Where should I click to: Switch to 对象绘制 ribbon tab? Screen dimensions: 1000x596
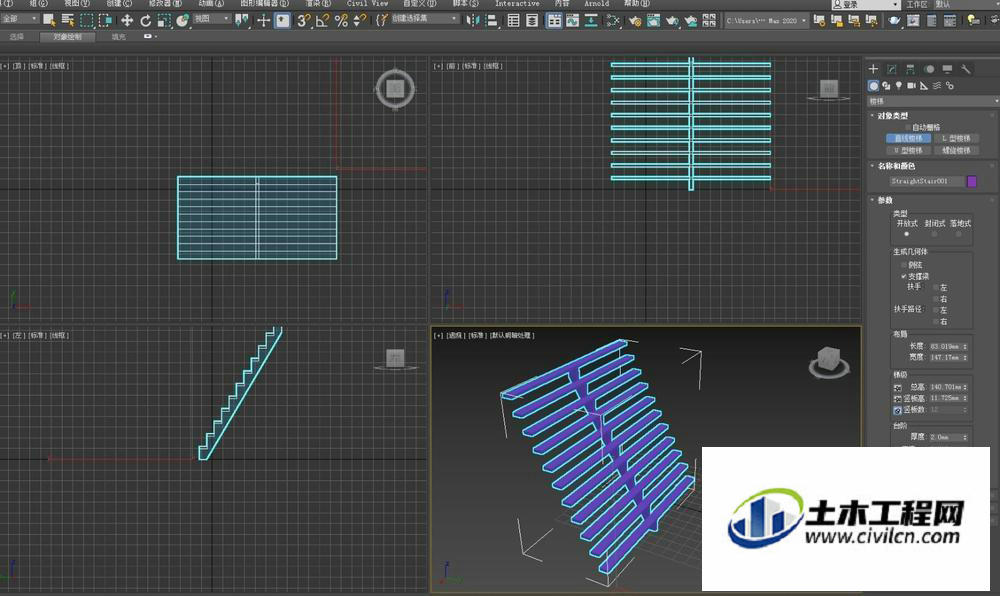pyautogui.click(x=68, y=37)
